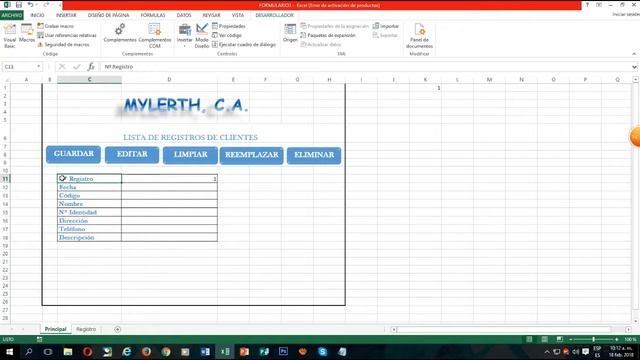Image resolution: width=640 pixels, height=360 pixels.
Task: Open the Registro sheet tab
Action: point(86,329)
